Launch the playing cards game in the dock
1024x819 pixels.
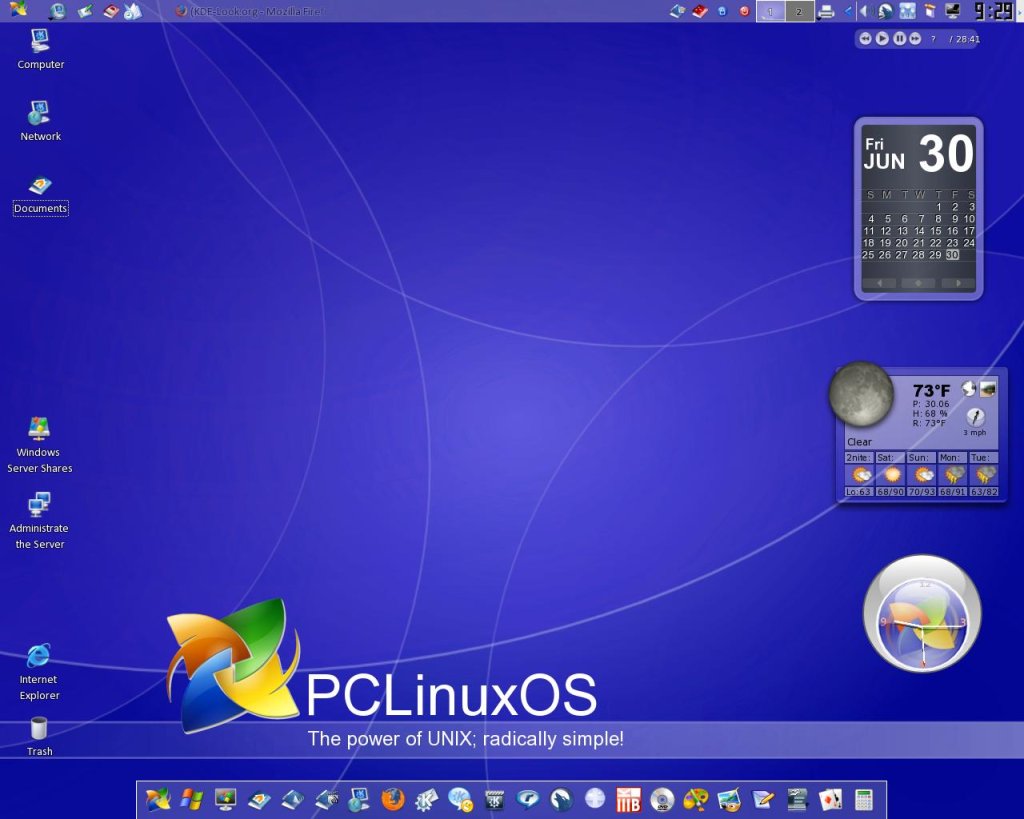830,799
